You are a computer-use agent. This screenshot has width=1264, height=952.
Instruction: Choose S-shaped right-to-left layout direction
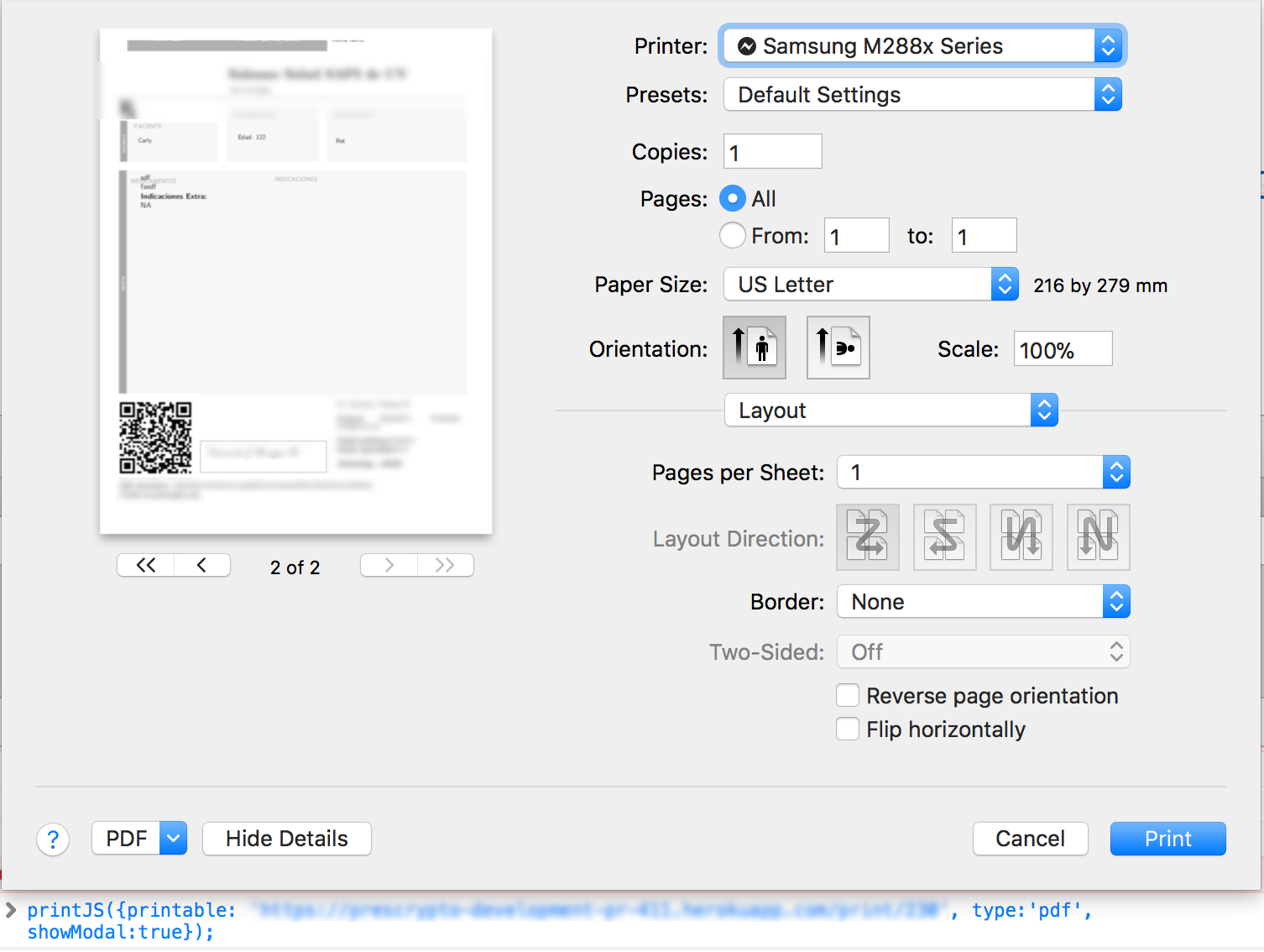click(x=945, y=537)
